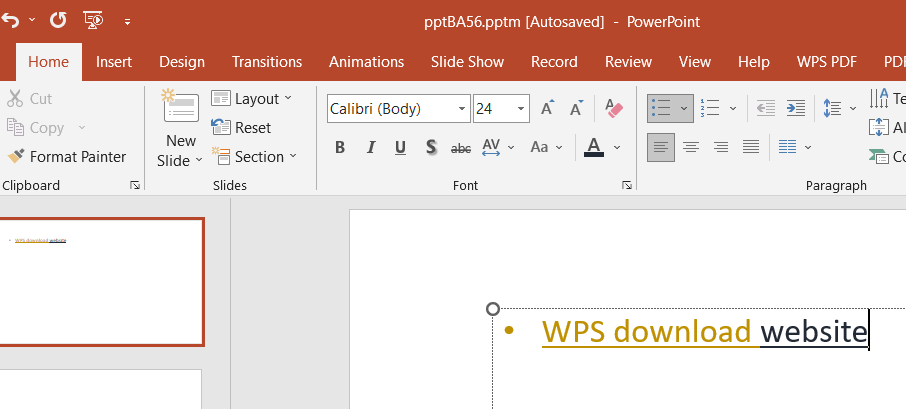This screenshot has height=409, width=906.
Task: Align text left
Action: click(x=661, y=147)
